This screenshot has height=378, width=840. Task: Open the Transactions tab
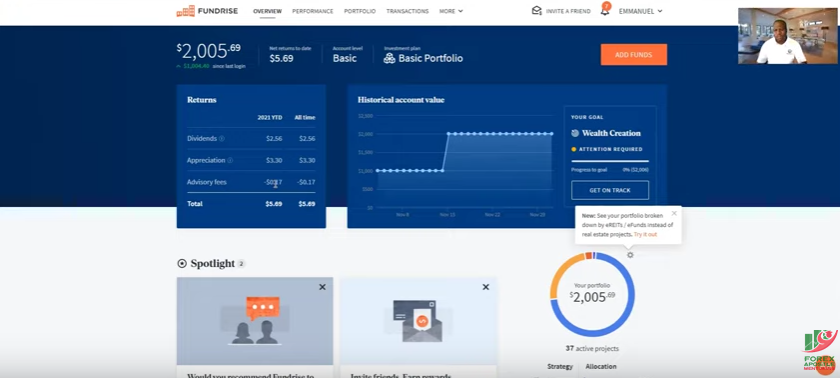point(407,11)
